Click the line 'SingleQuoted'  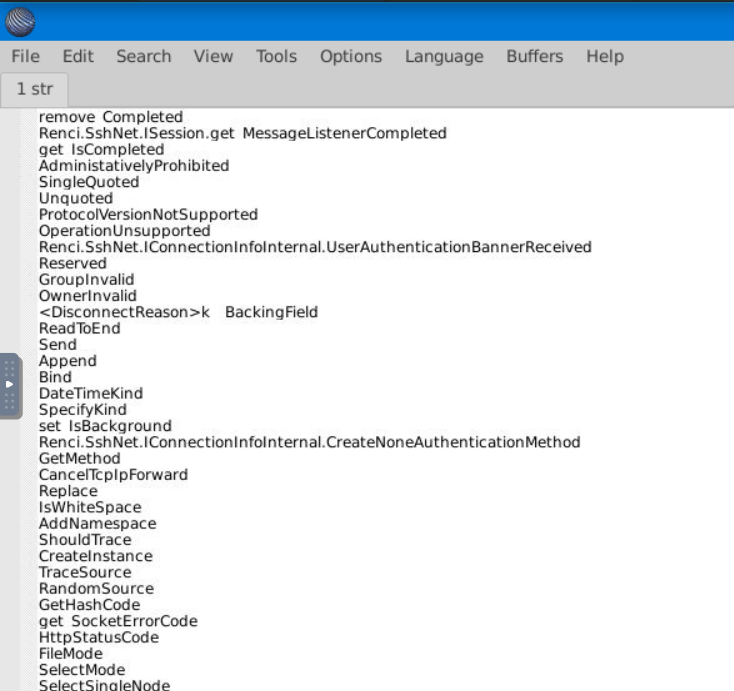(89, 182)
